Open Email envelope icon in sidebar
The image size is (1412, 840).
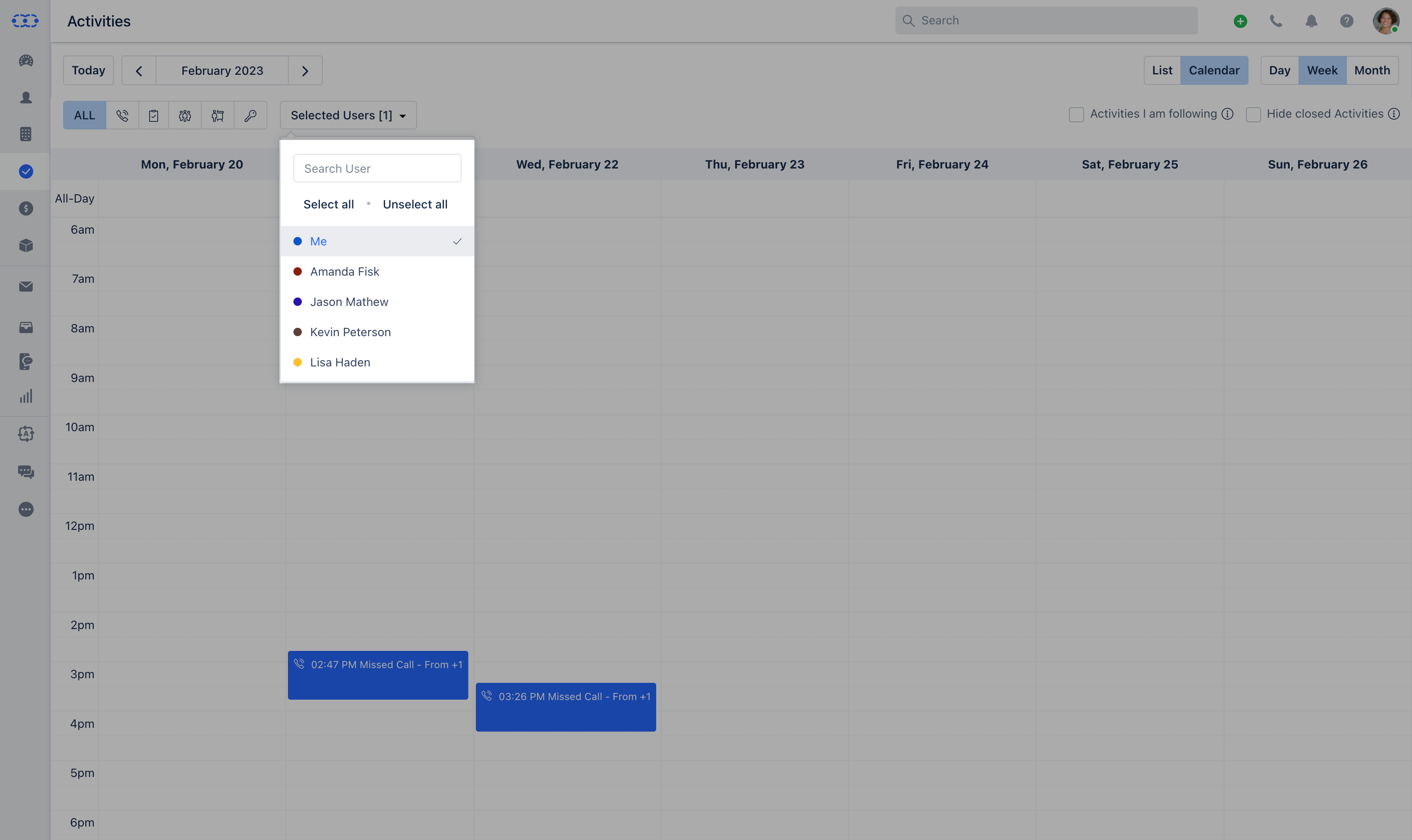click(x=26, y=287)
